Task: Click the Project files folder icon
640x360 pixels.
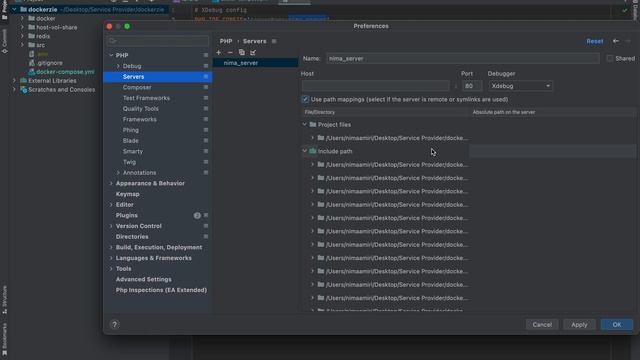Action: coord(313,124)
